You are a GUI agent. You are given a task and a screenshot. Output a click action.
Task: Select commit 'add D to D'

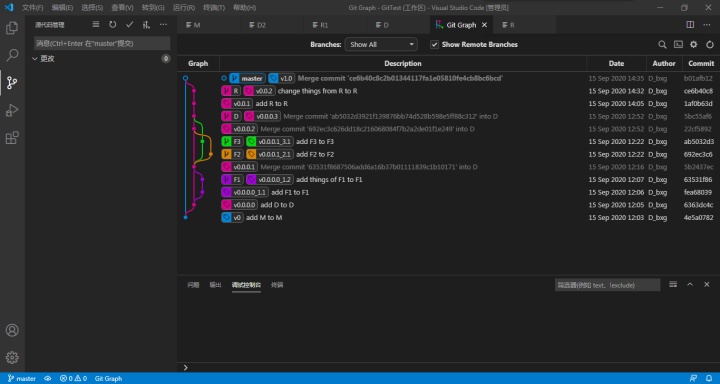(x=277, y=205)
